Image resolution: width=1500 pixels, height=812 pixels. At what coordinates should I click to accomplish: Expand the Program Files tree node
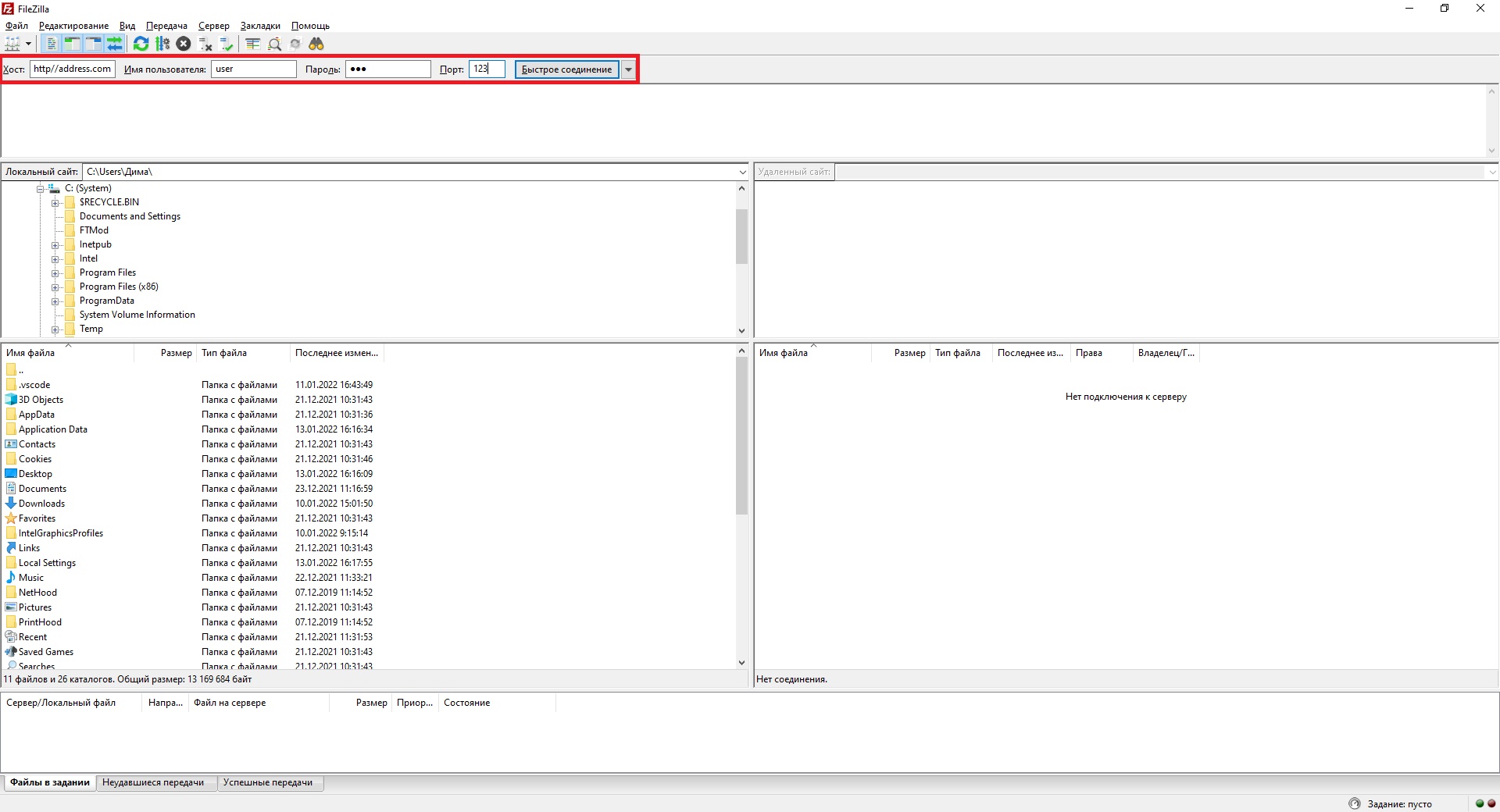pos(55,273)
